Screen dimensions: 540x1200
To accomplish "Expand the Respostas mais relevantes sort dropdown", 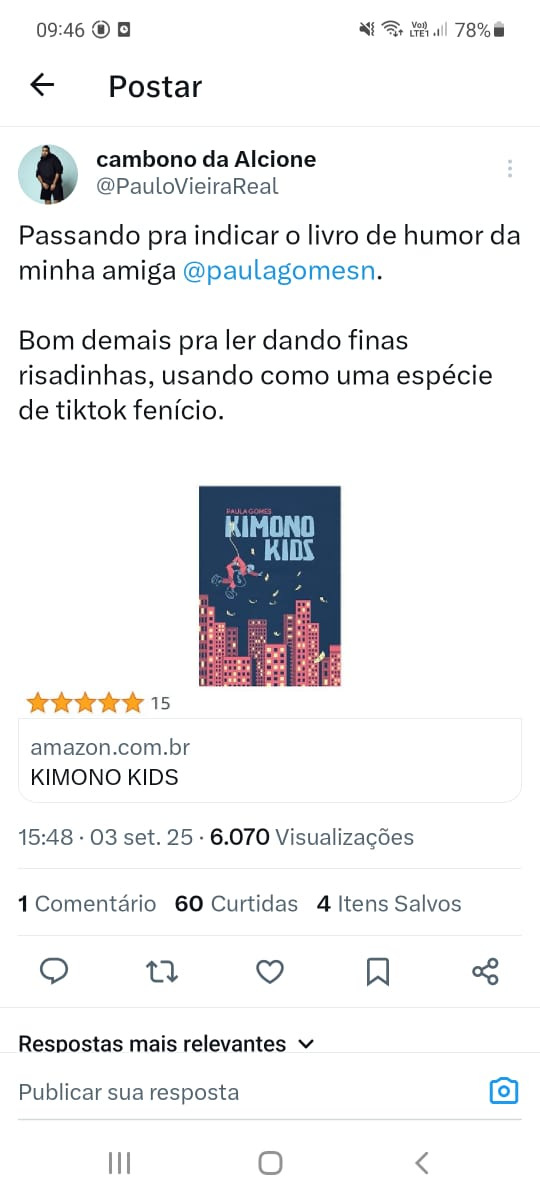I will pos(167,1043).
